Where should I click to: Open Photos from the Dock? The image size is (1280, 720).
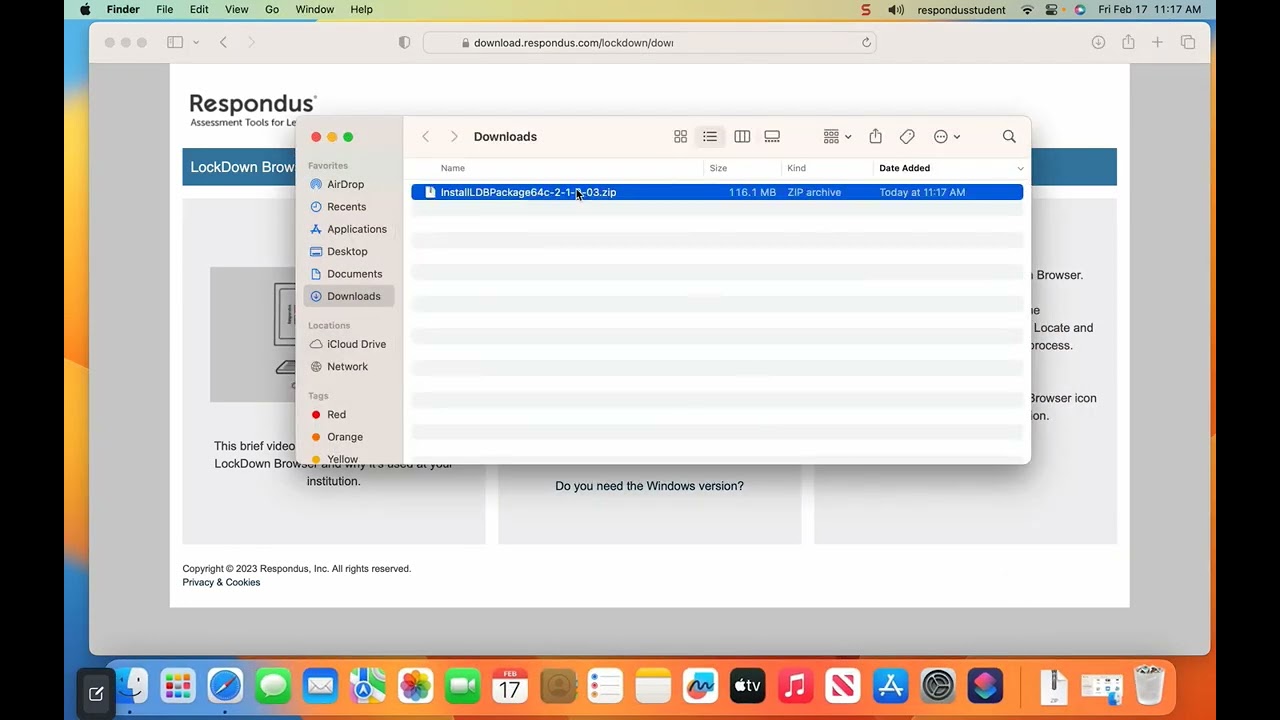[x=415, y=686]
